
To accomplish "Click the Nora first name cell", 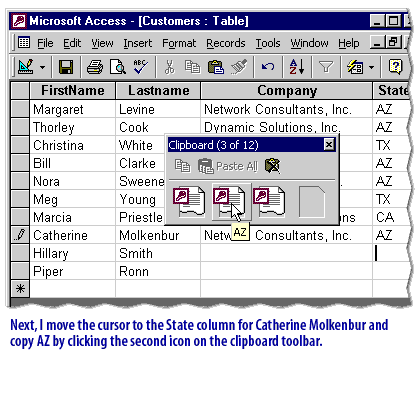I will [x=73, y=181].
